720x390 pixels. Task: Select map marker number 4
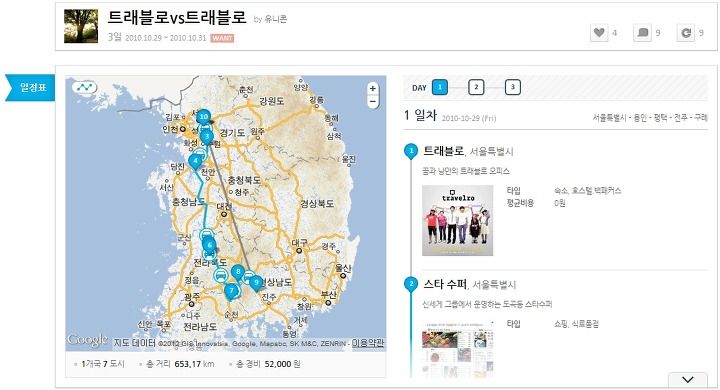196,161
